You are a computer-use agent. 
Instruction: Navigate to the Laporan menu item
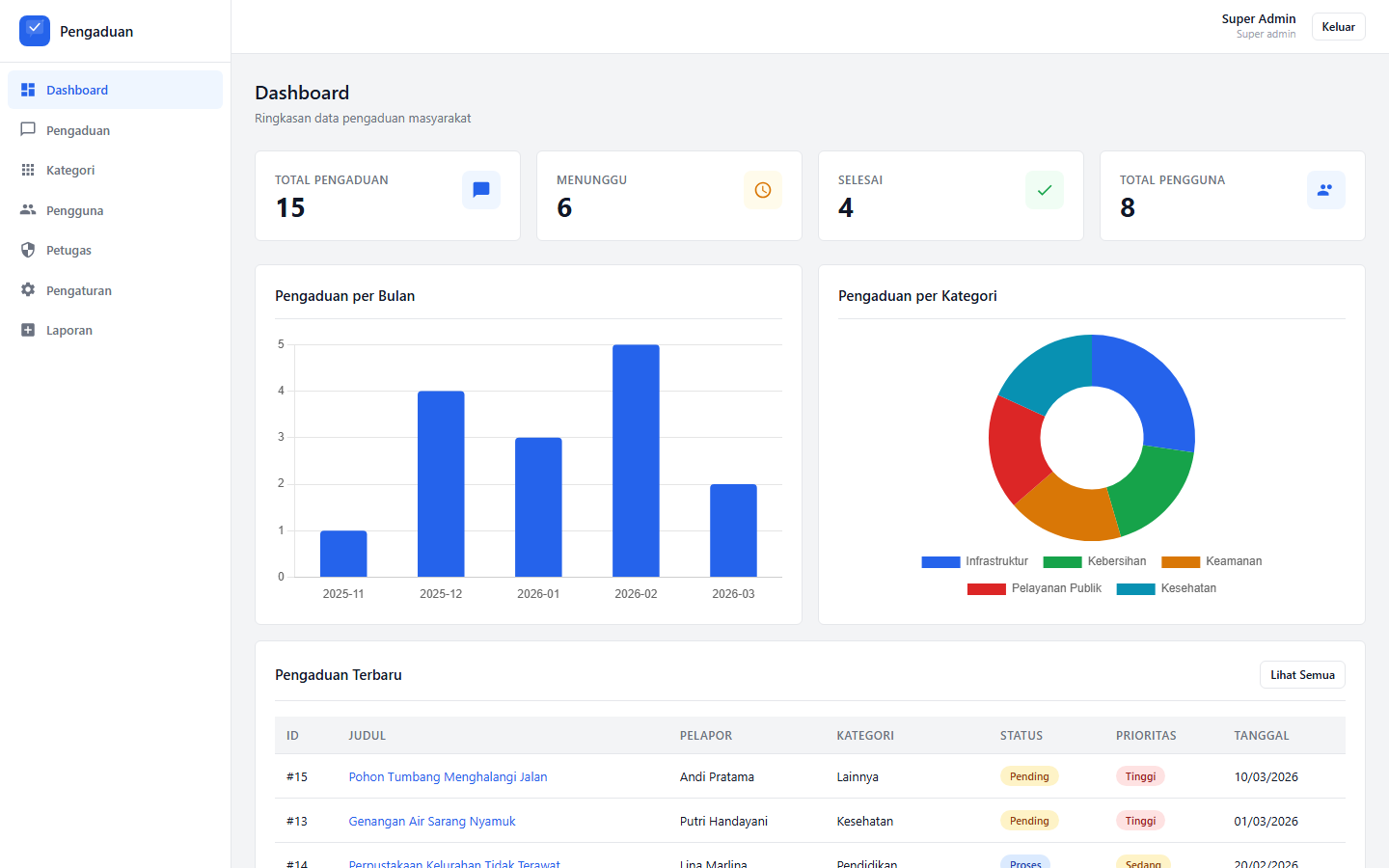coord(69,330)
